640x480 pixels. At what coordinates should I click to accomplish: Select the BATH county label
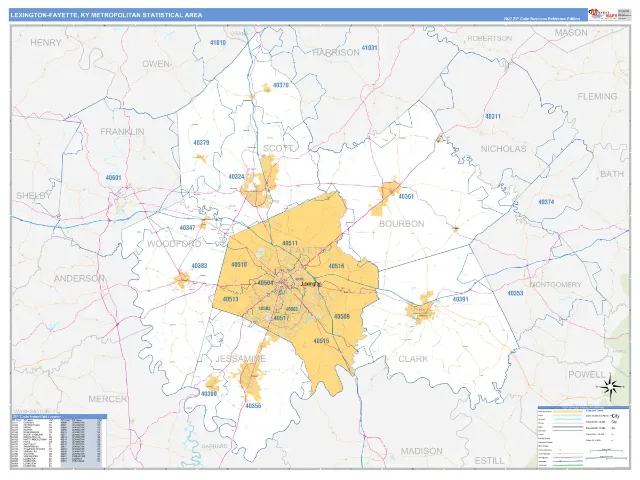click(x=612, y=174)
